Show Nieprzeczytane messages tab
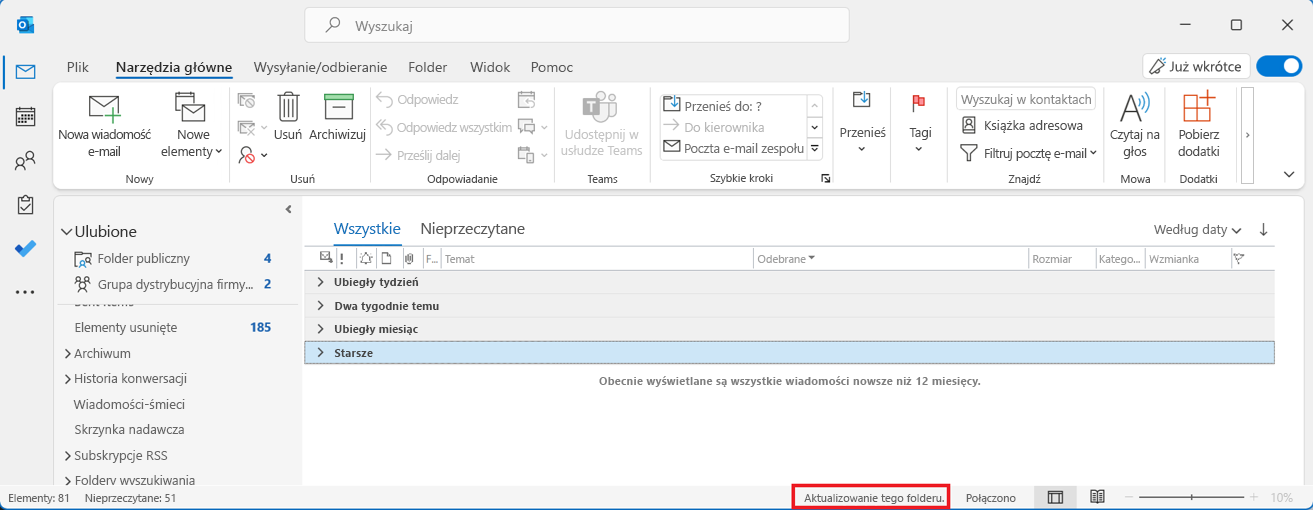The image size is (1313, 510). pos(472,228)
